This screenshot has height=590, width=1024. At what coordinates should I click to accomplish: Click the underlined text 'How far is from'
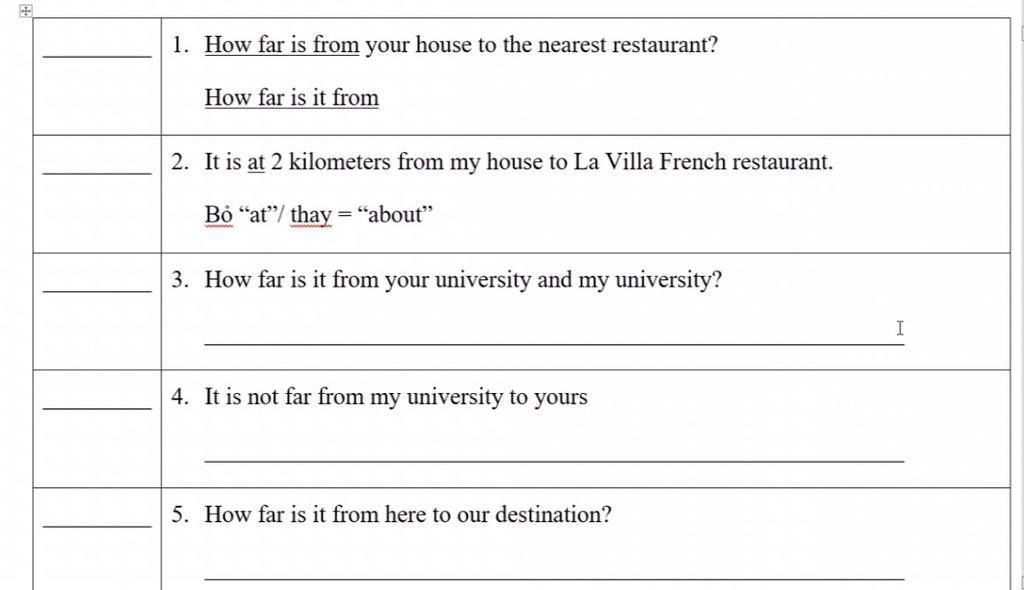coord(281,44)
